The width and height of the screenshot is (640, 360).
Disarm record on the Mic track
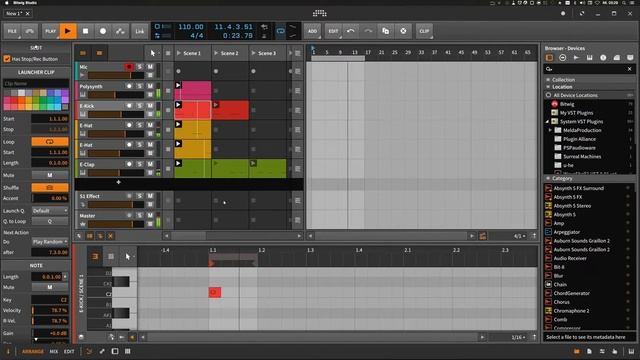click(129, 67)
